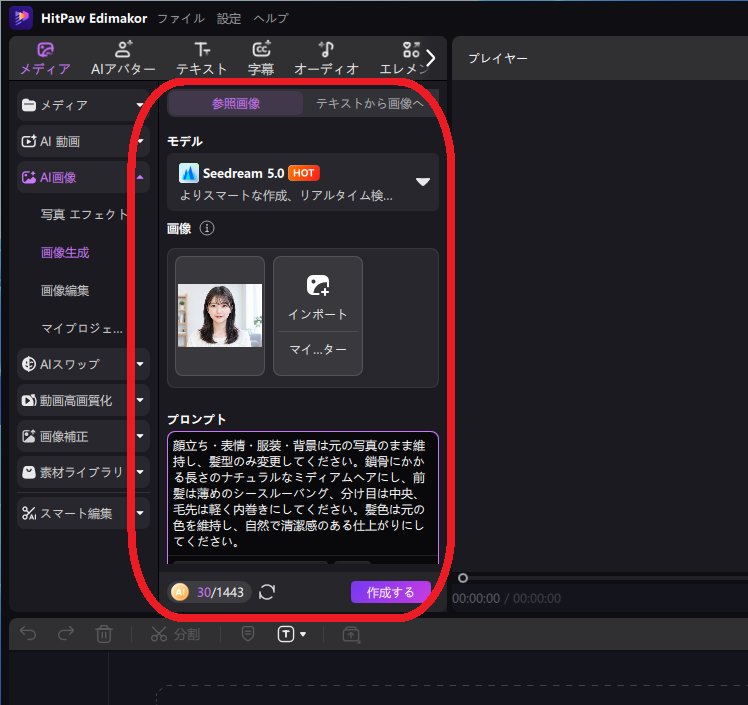The height and width of the screenshot is (705, 748).
Task: Open the メディア tab in top toolbar
Action: coord(45,59)
